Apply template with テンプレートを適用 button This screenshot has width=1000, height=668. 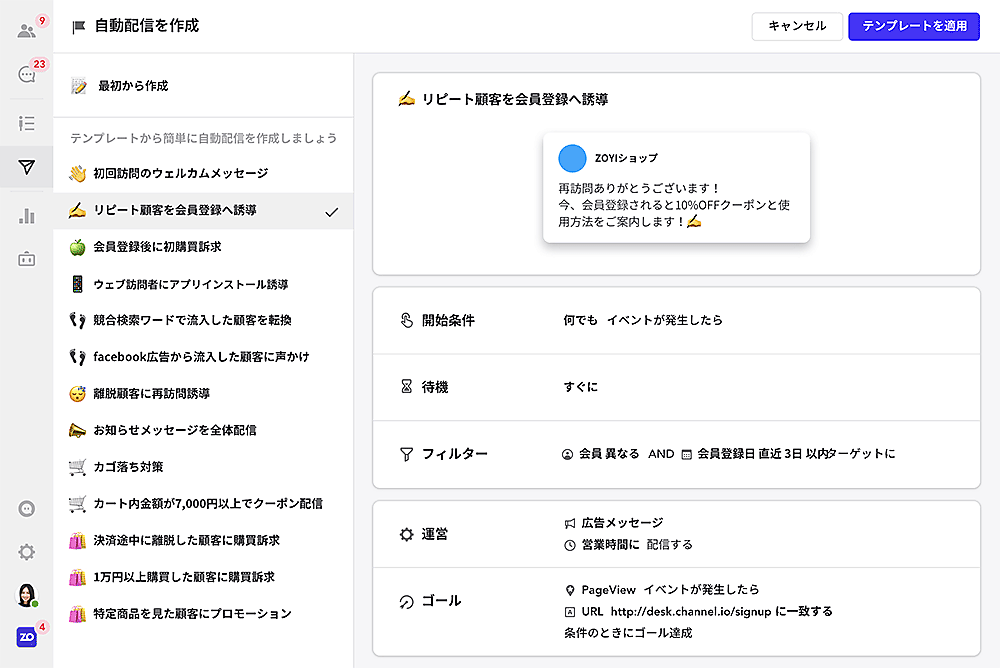click(914, 26)
